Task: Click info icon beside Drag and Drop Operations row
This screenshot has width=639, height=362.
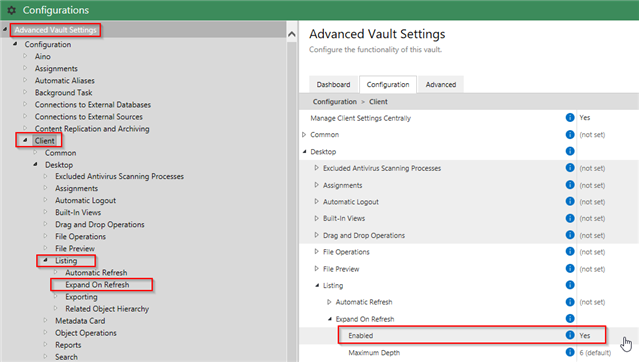Action: coord(570,235)
